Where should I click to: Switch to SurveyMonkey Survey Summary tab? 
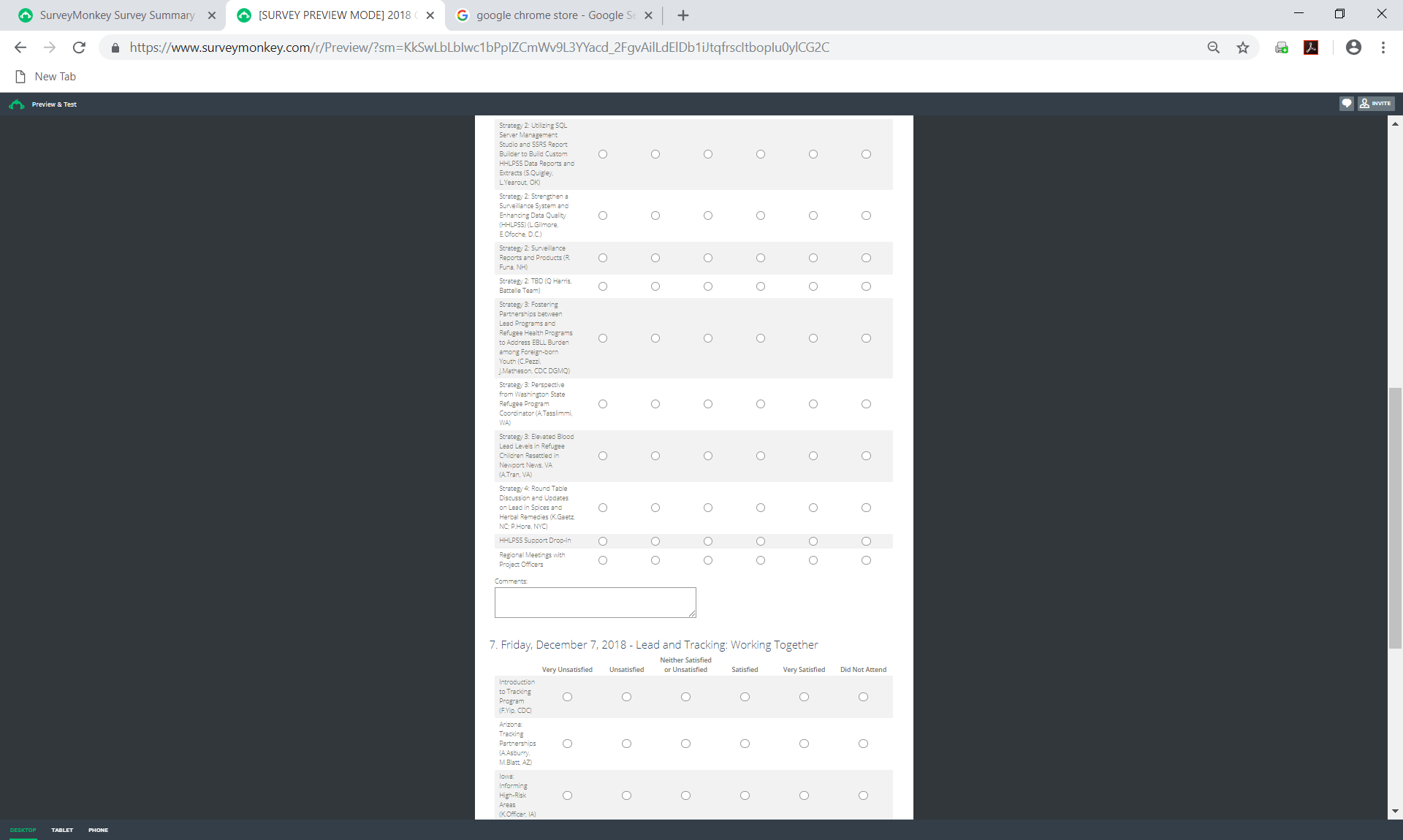tap(117, 15)
